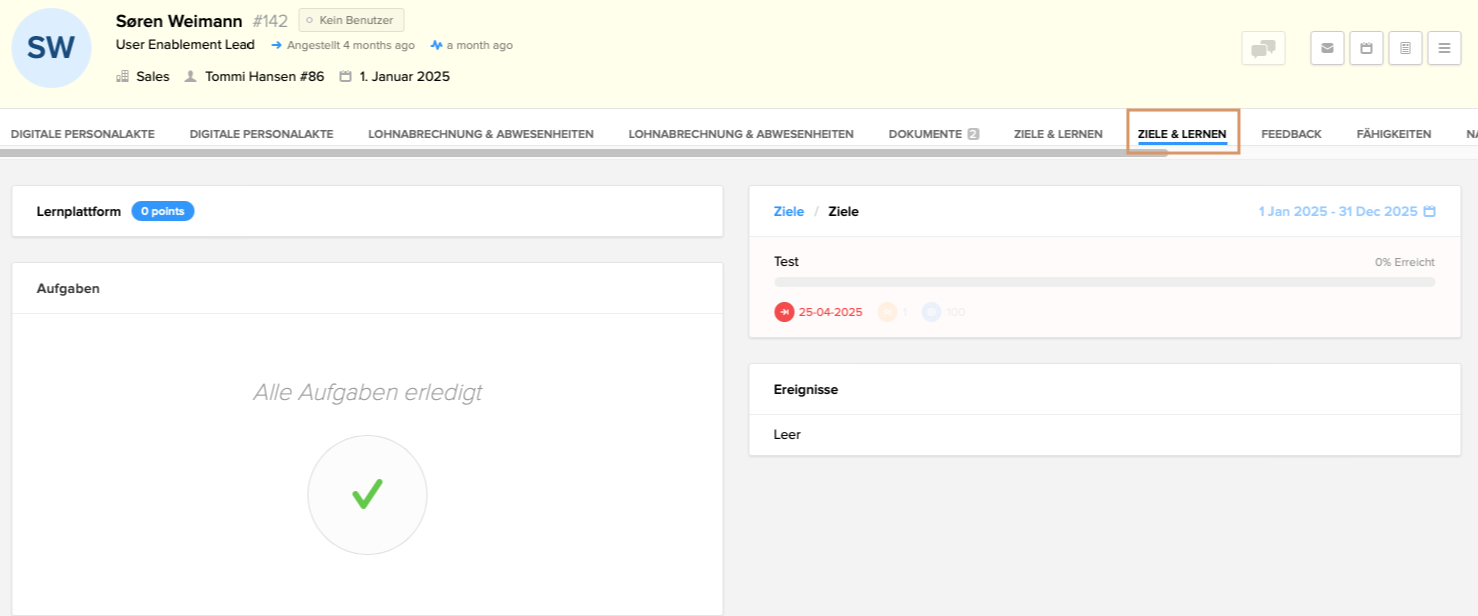The width and height of the screenshot is (1478, 616).
Task: Click the Test goal progress bar
Action: pyautogui.click(x=1103, y=282)
